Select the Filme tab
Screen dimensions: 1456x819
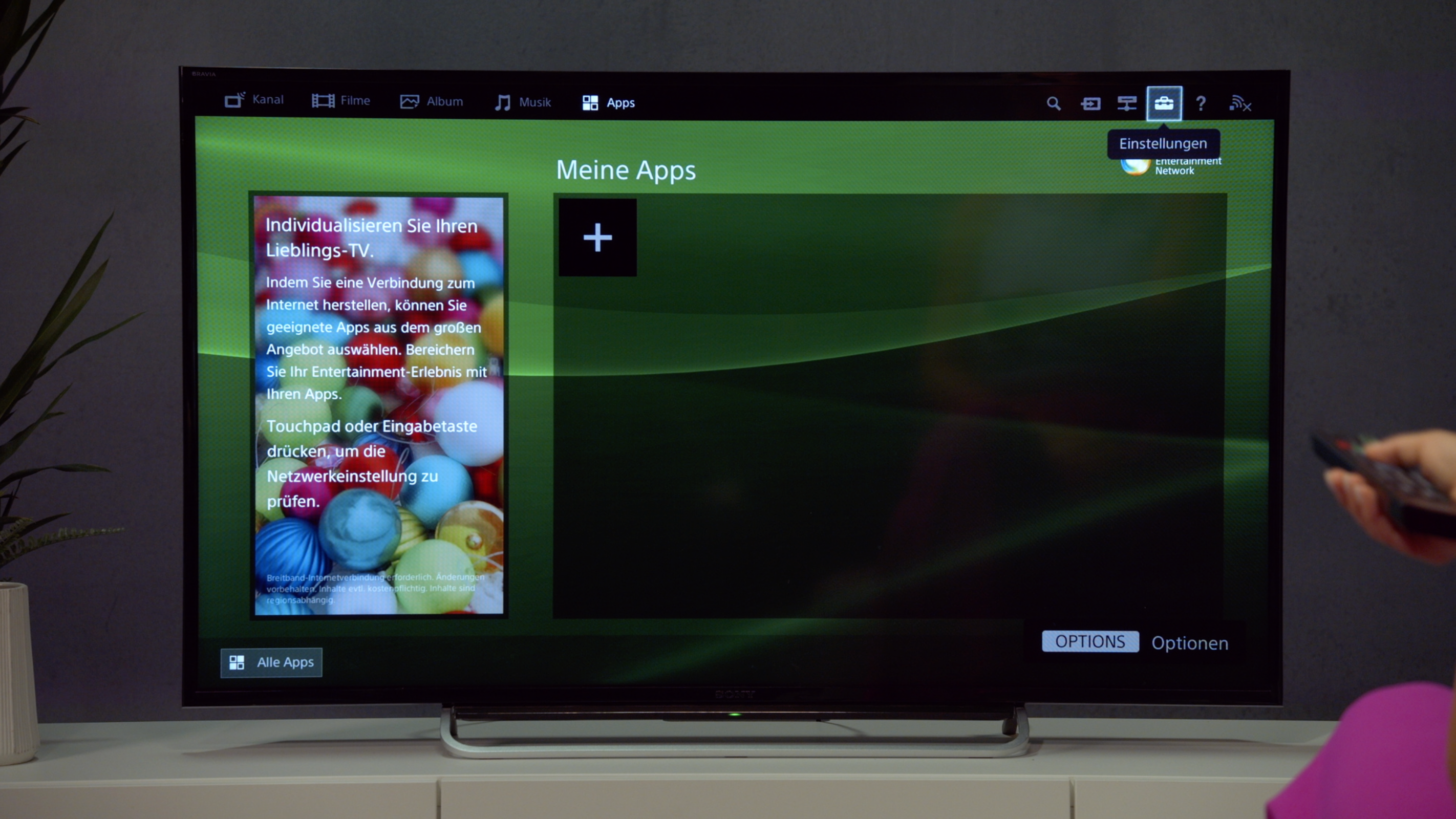340,102
